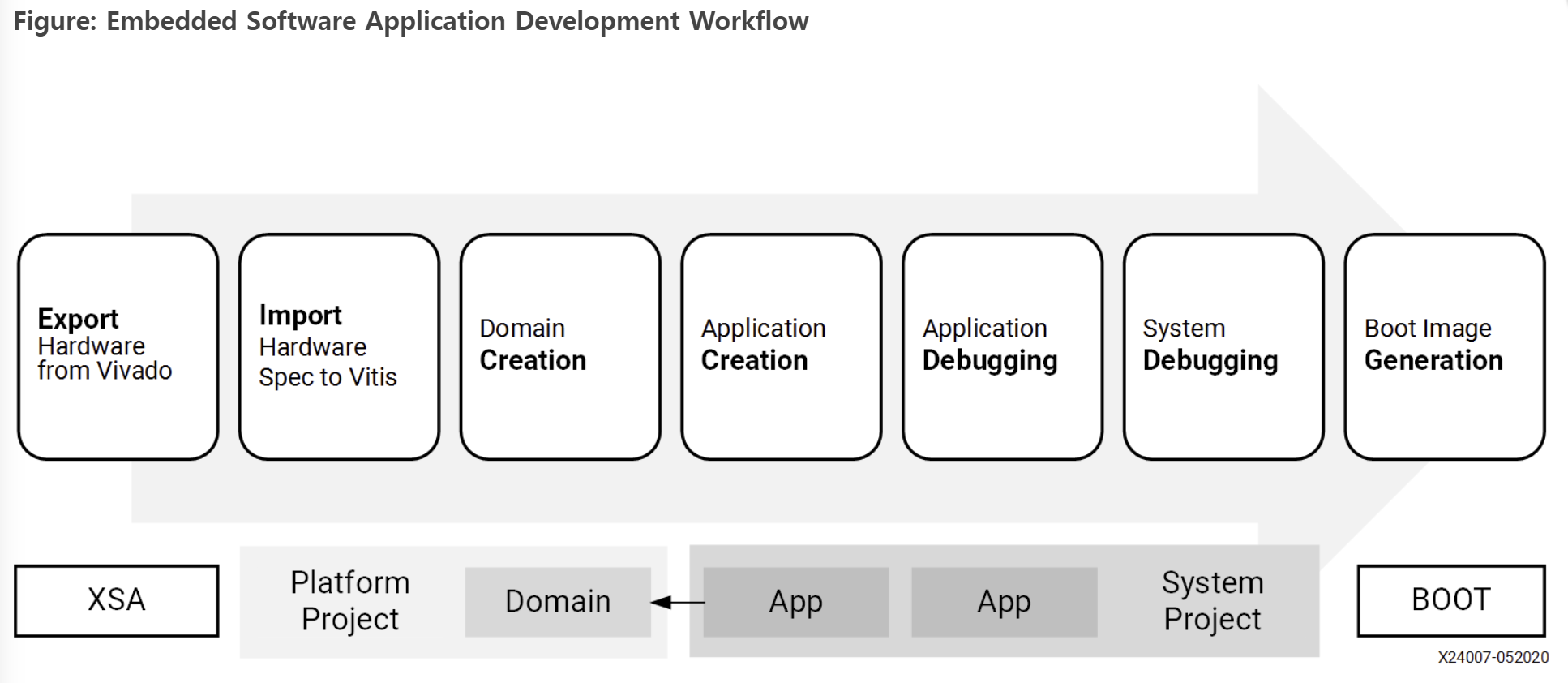This screenshot has height=683, width=1568.
Task: Select the System Debugging step box
Action: (1223, 347)
